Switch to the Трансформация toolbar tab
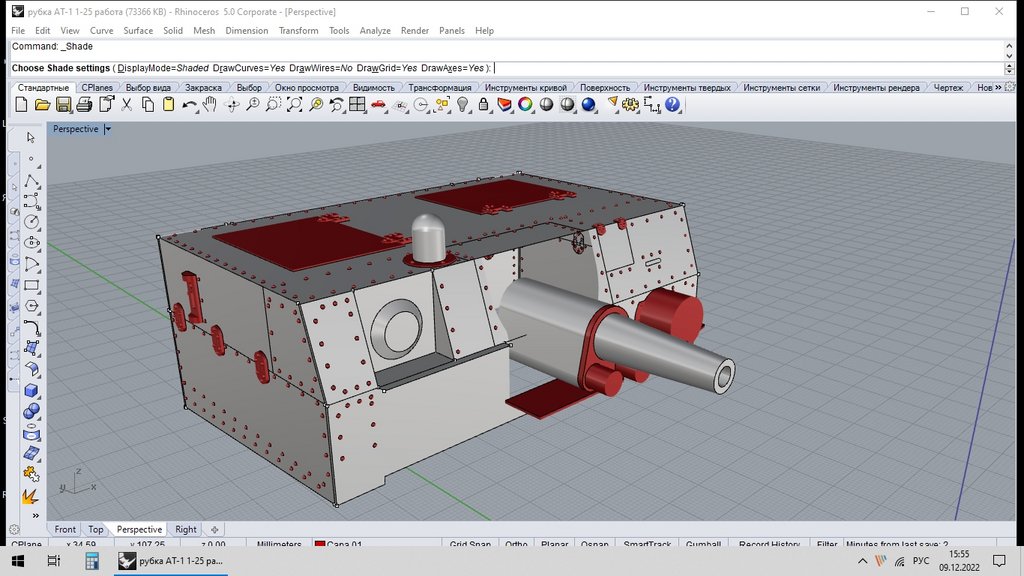Image resolution: width=1024 pixels, height=576 pixels. 440,88
